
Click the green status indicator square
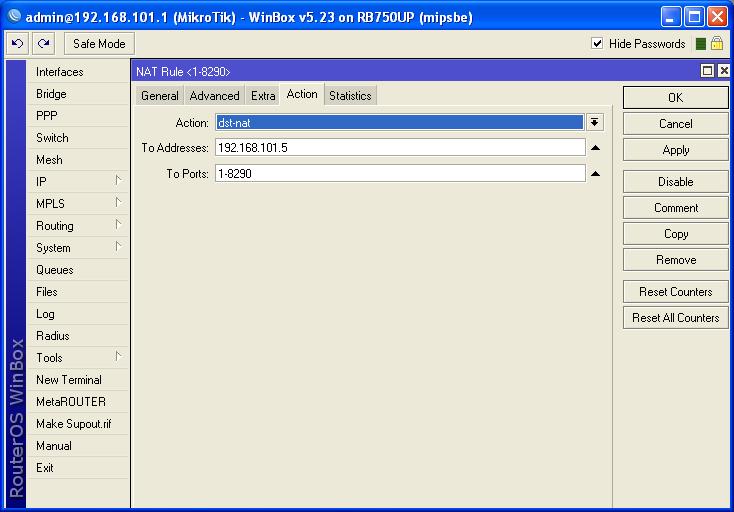(700, 44)
